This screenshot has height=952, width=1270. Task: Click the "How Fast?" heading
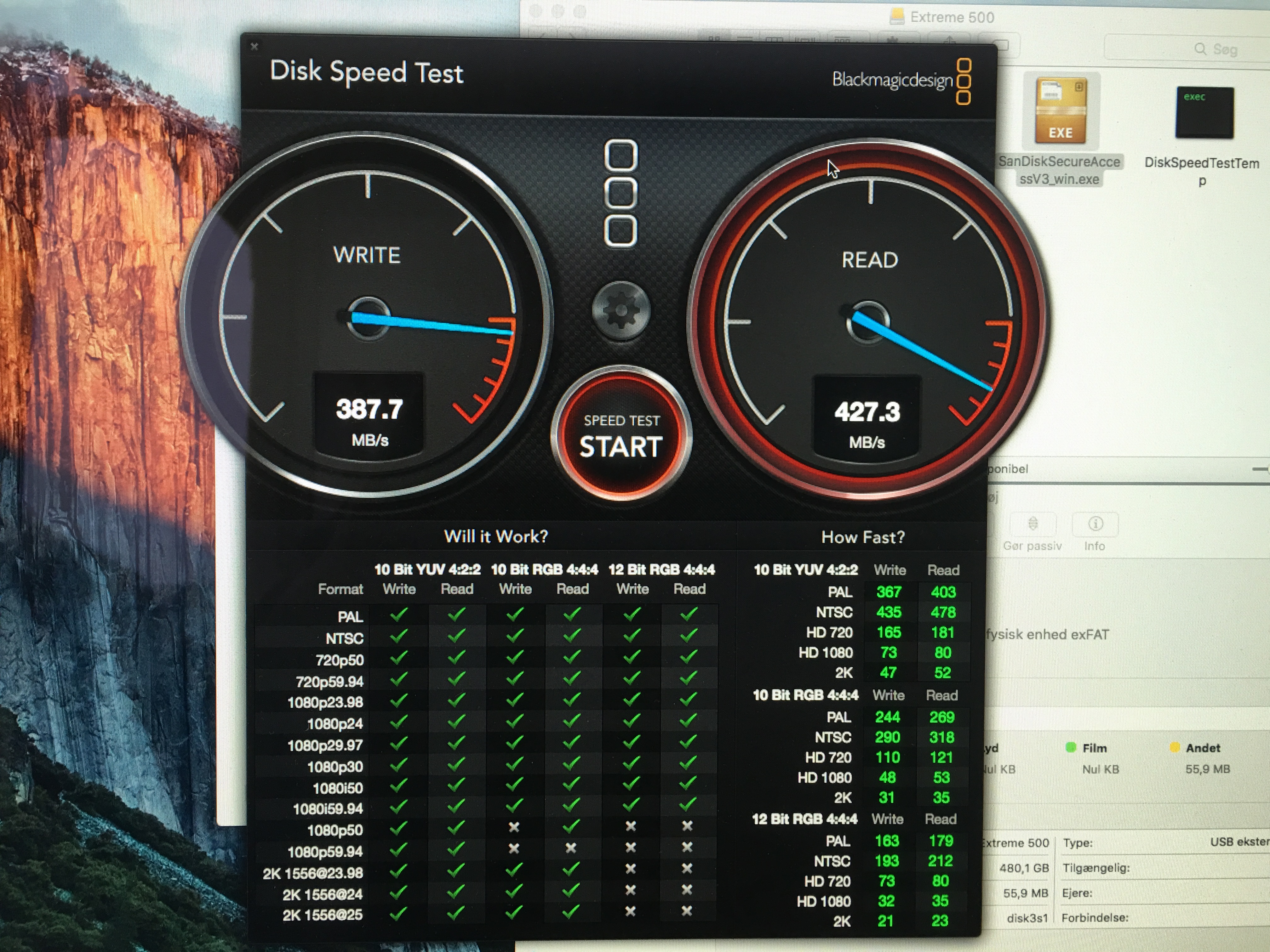[x=863, y=537]
